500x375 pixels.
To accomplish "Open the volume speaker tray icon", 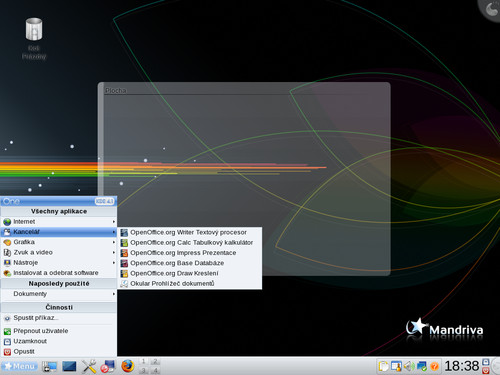I will click(409, 366).
